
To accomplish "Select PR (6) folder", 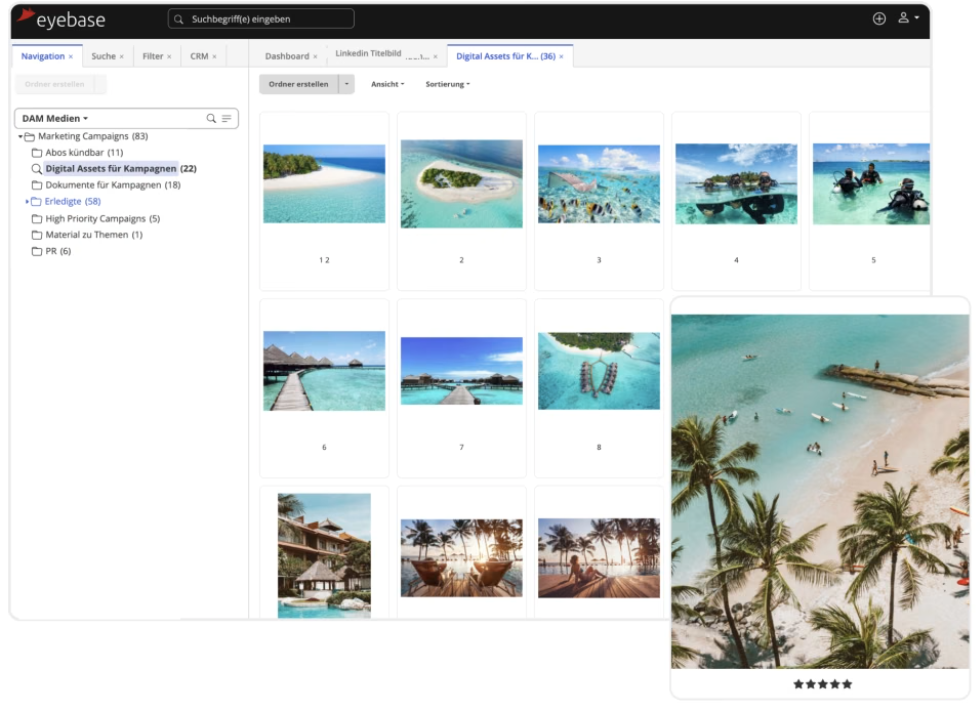I will click(x=58, y=251).
